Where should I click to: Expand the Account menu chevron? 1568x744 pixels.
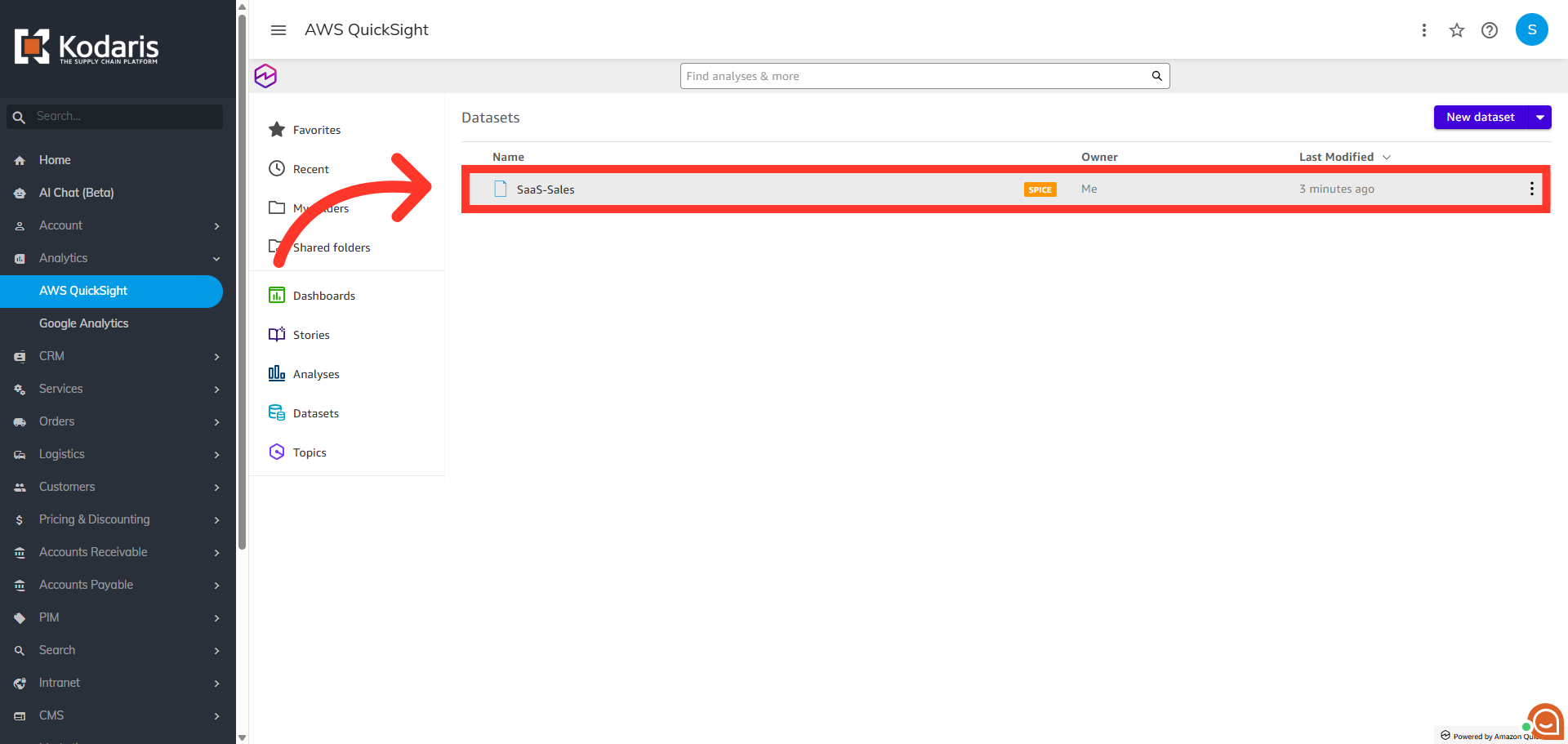coord(216,226)
